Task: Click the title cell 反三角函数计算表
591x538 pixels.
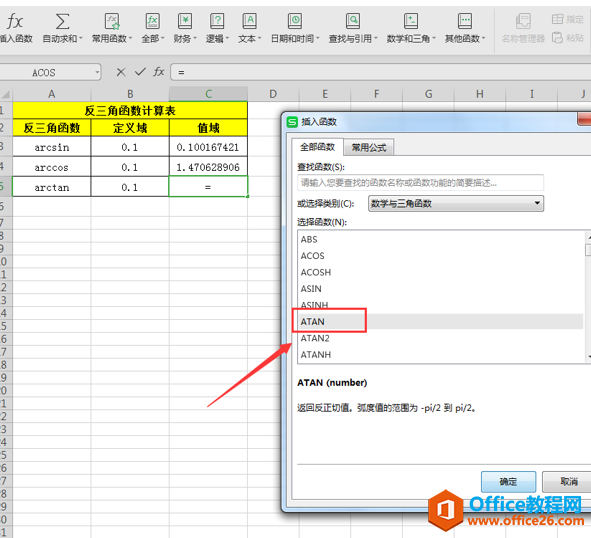Action: [x=130, y=110]
